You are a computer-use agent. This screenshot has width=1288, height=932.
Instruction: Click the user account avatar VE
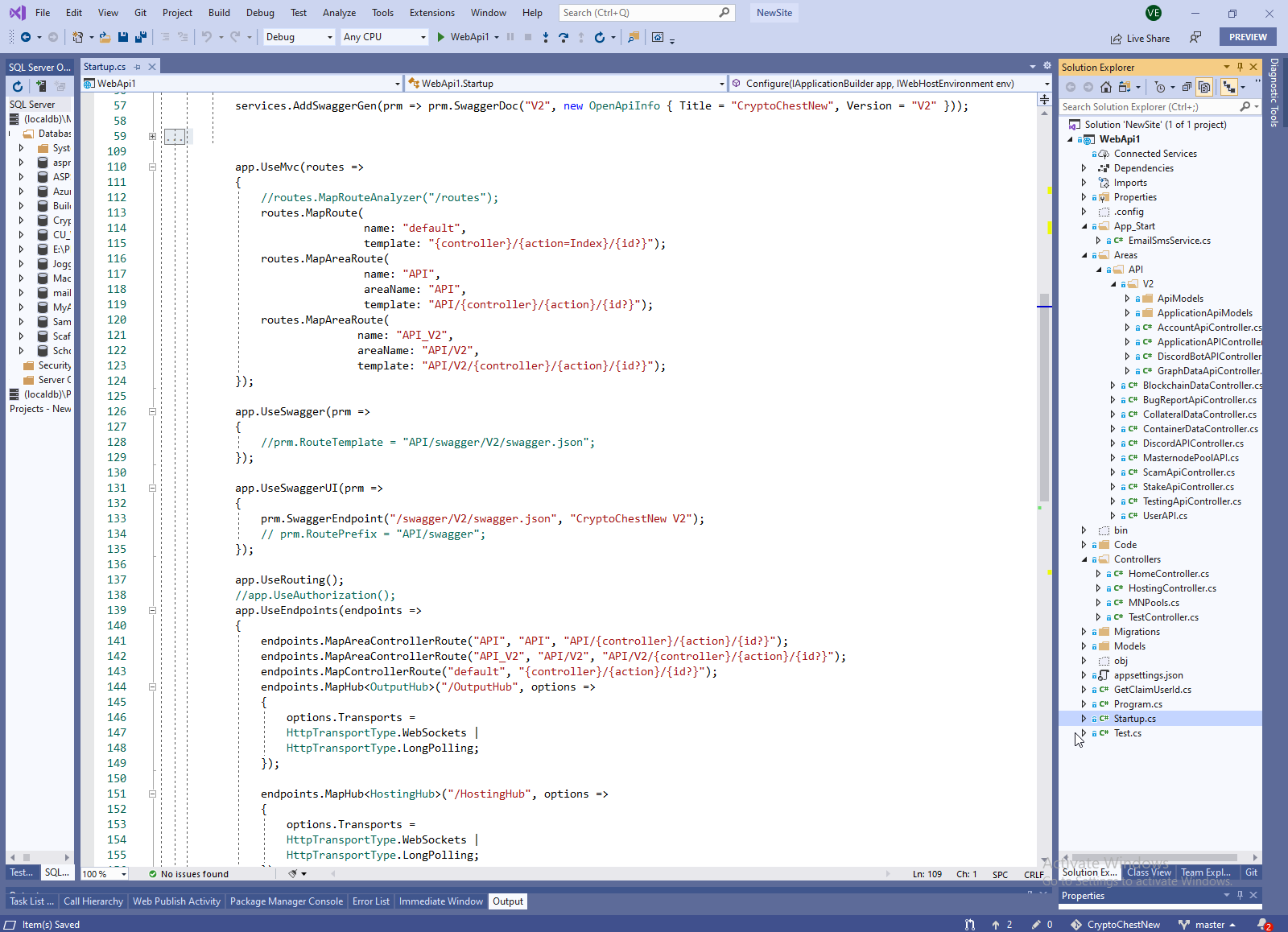[x=1154, y=13]
